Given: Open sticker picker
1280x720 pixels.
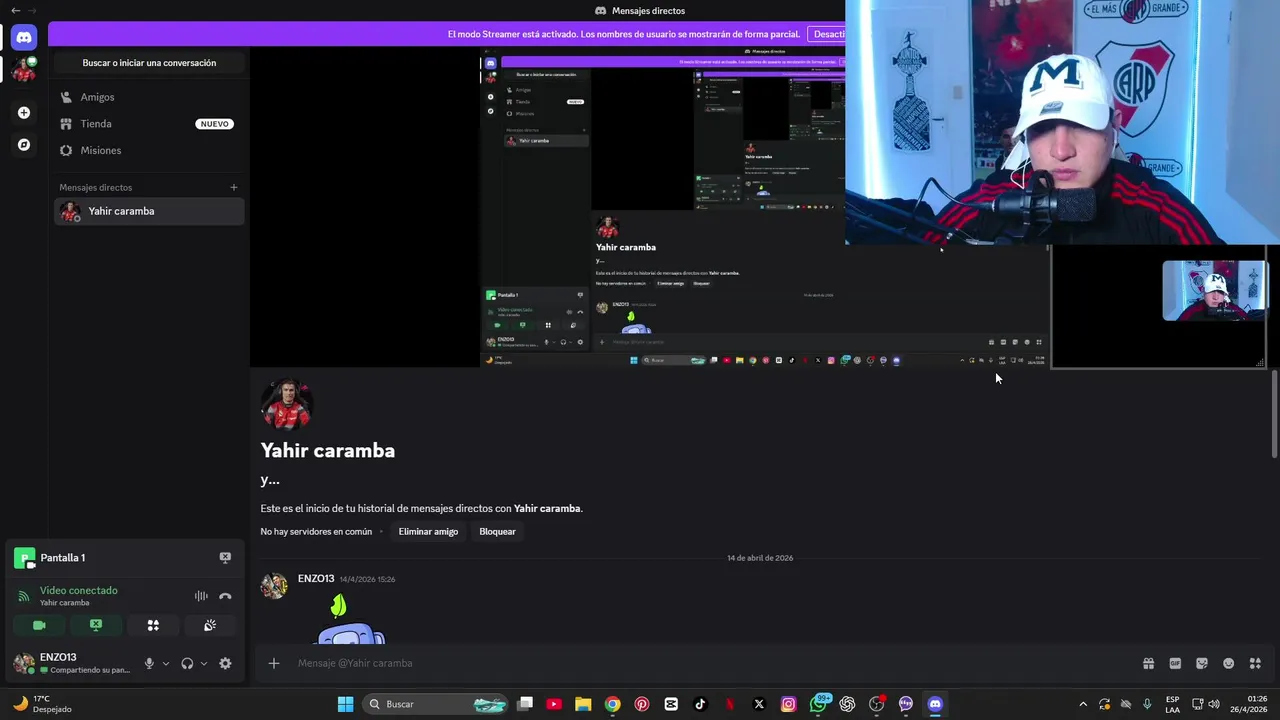Looking at the screenshot, I should coord(1202,663).
